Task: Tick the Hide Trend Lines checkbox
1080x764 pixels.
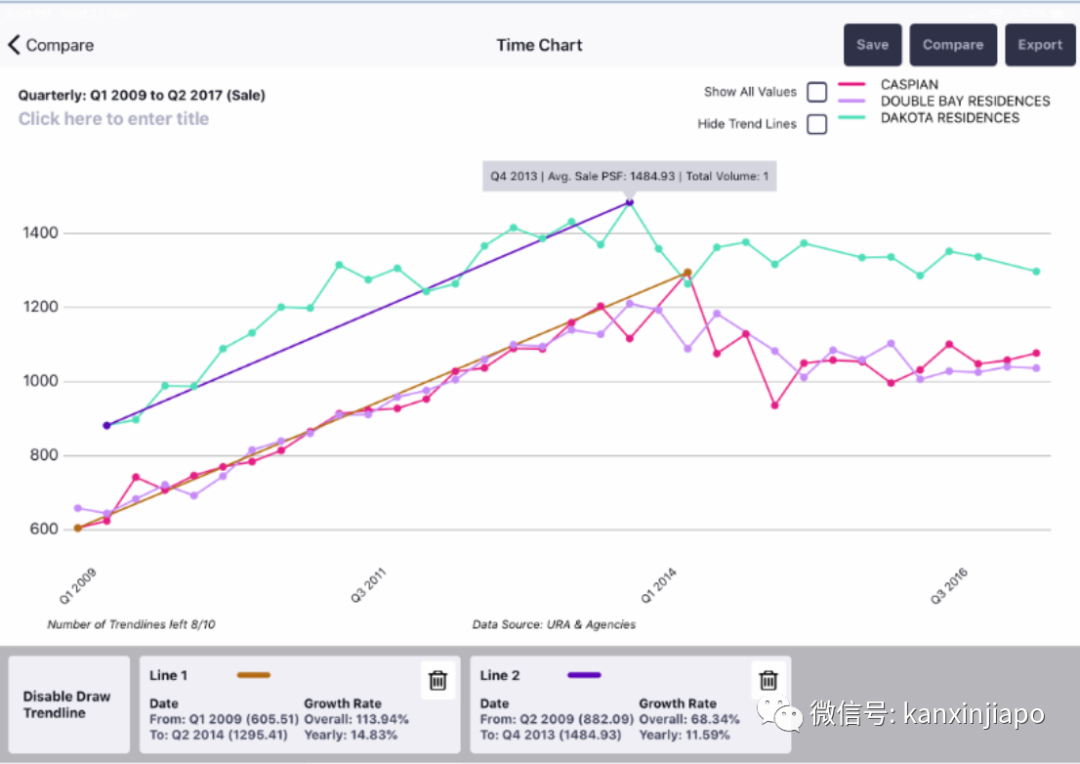Action: [x=817, y=125]
